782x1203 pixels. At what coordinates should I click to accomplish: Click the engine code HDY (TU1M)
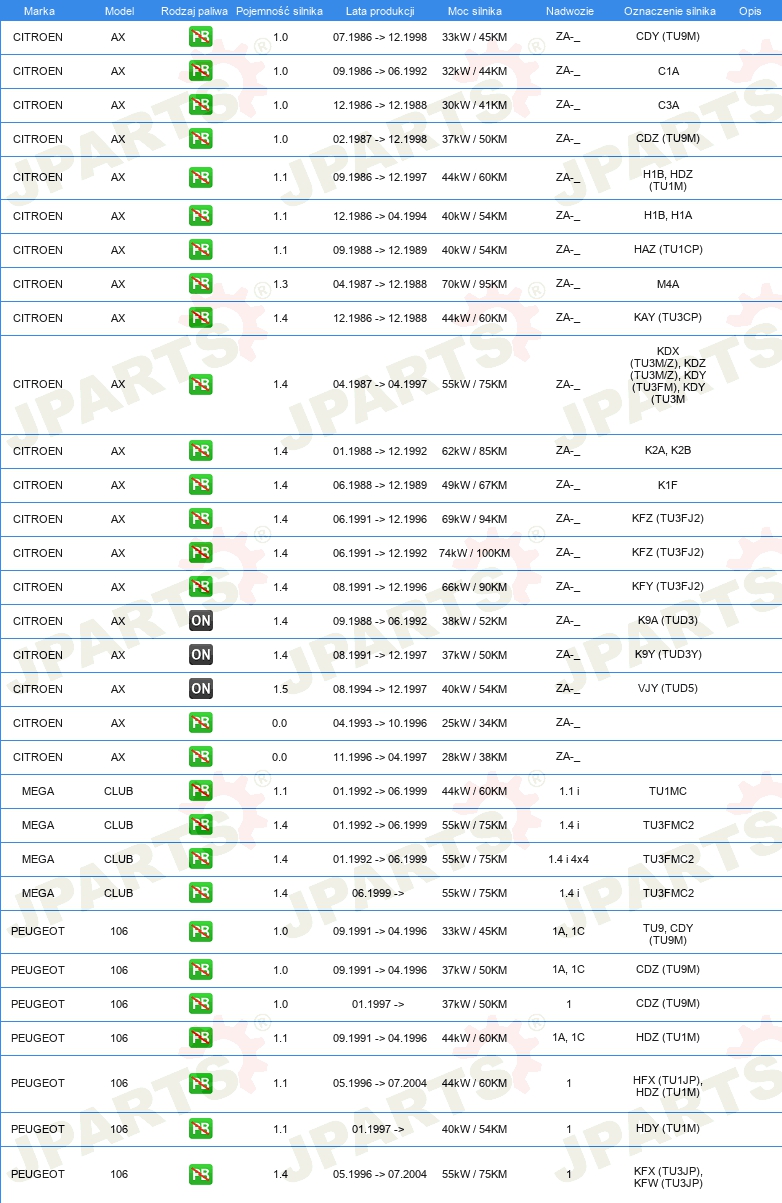pyautogui.click(x=668, y=1129)
